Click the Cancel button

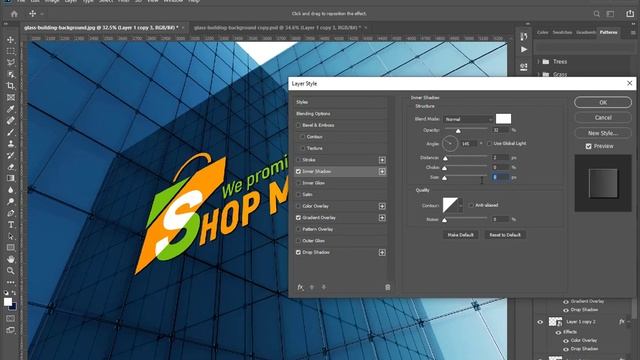(x=603, y=118)
